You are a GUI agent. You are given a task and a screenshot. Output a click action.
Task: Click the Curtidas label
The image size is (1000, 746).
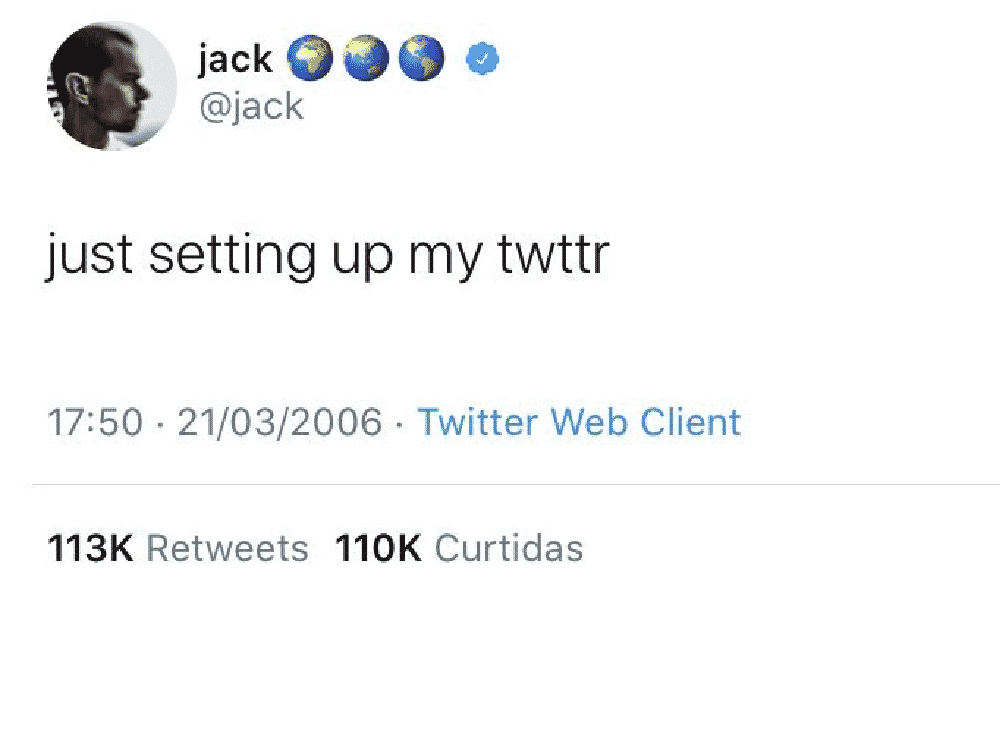tap(509, 548)
